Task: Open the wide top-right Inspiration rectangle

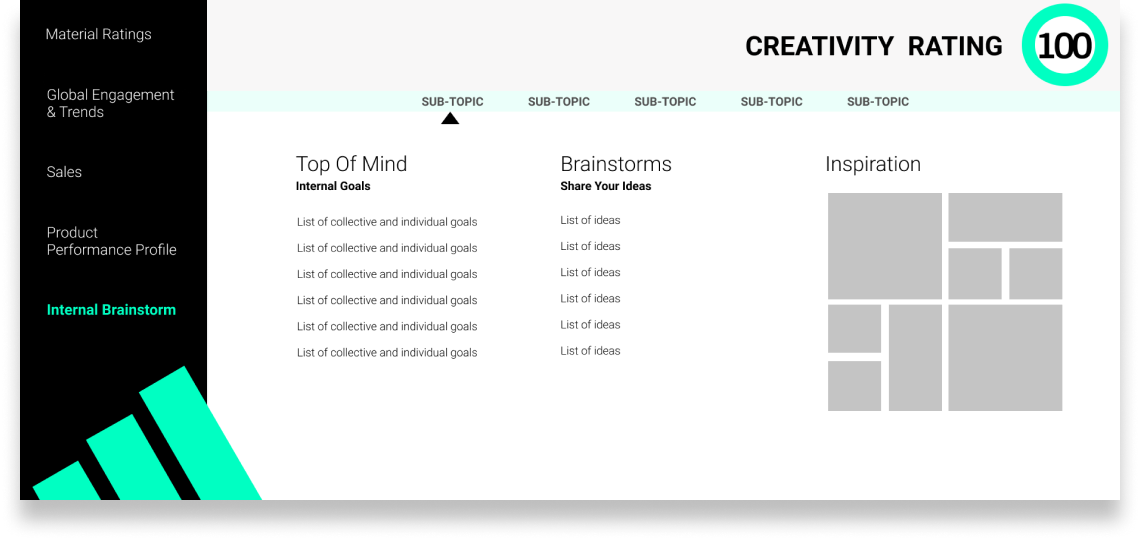Action: tap(1005, 217)
